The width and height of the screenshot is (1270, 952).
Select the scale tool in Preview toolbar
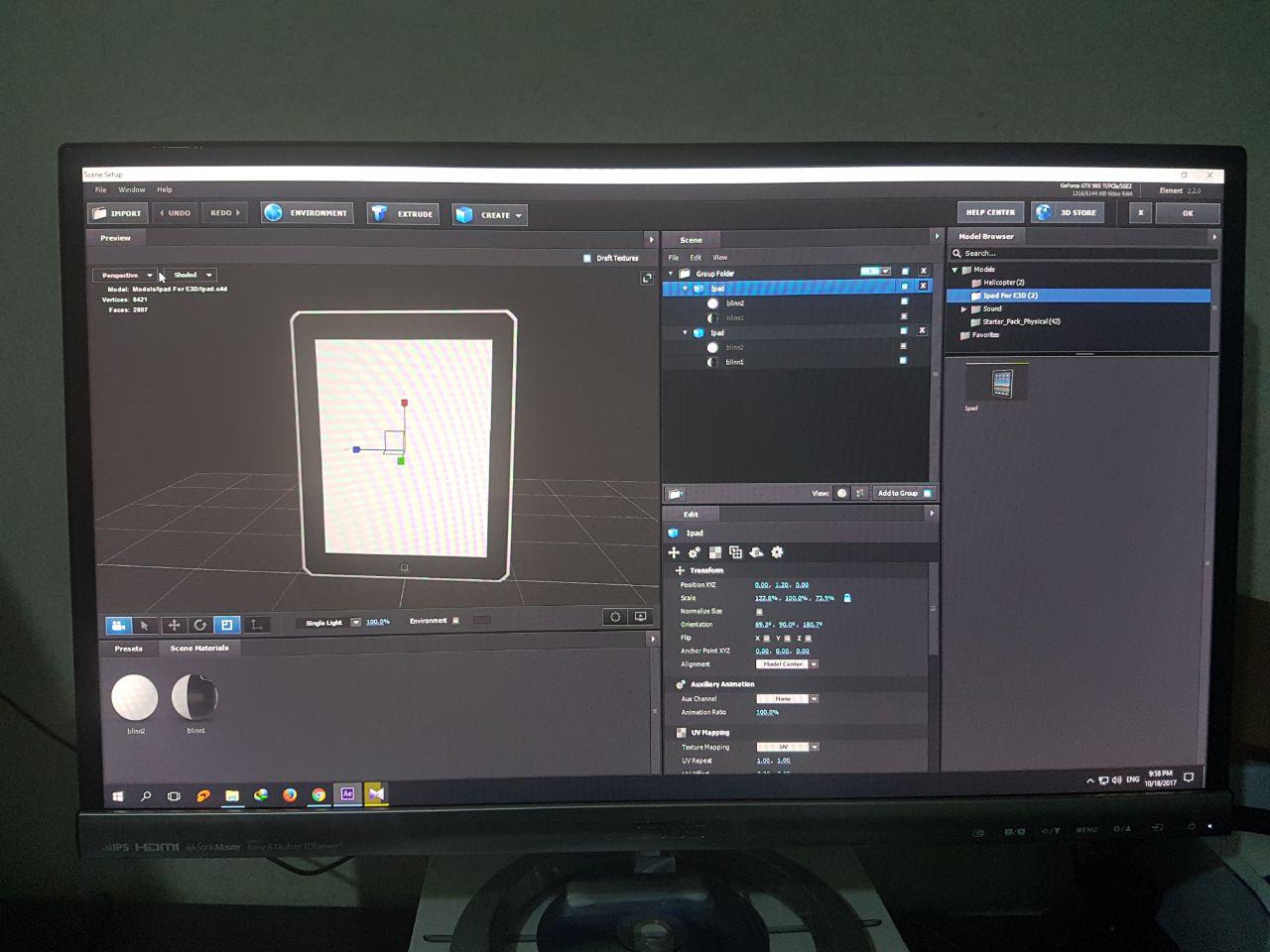(x=227, y=625)
